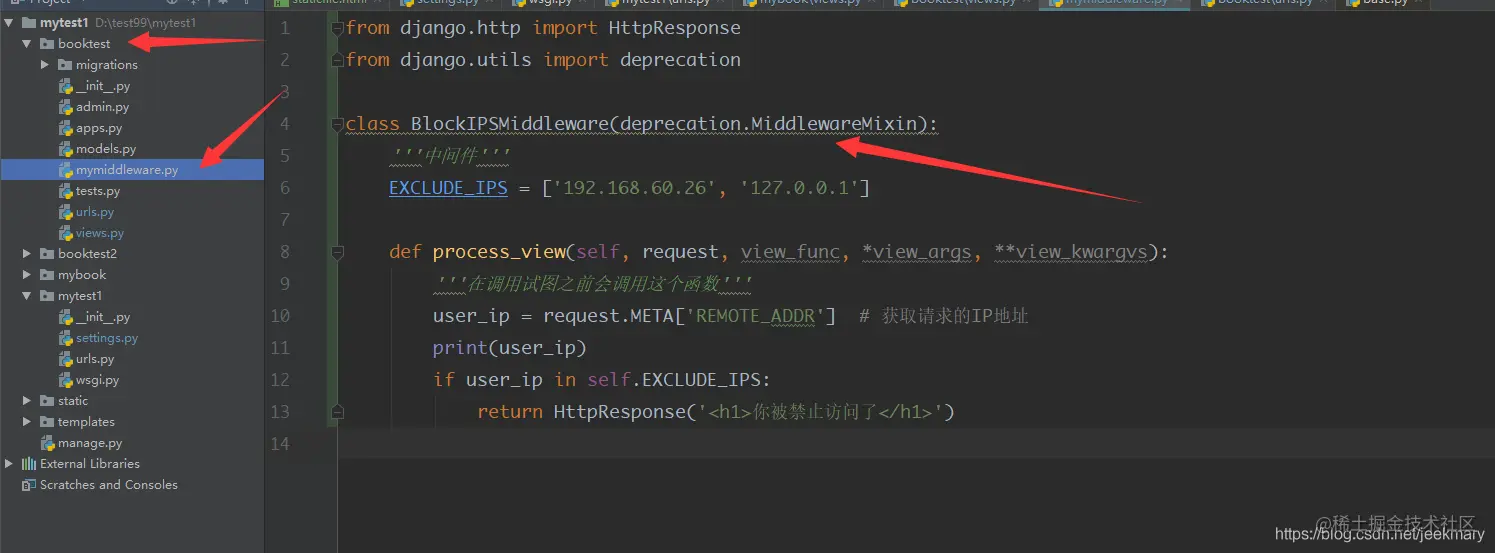Click the Scratches and Consoles icon
This screenshot has height=553, width=1495.
[29, 485]
